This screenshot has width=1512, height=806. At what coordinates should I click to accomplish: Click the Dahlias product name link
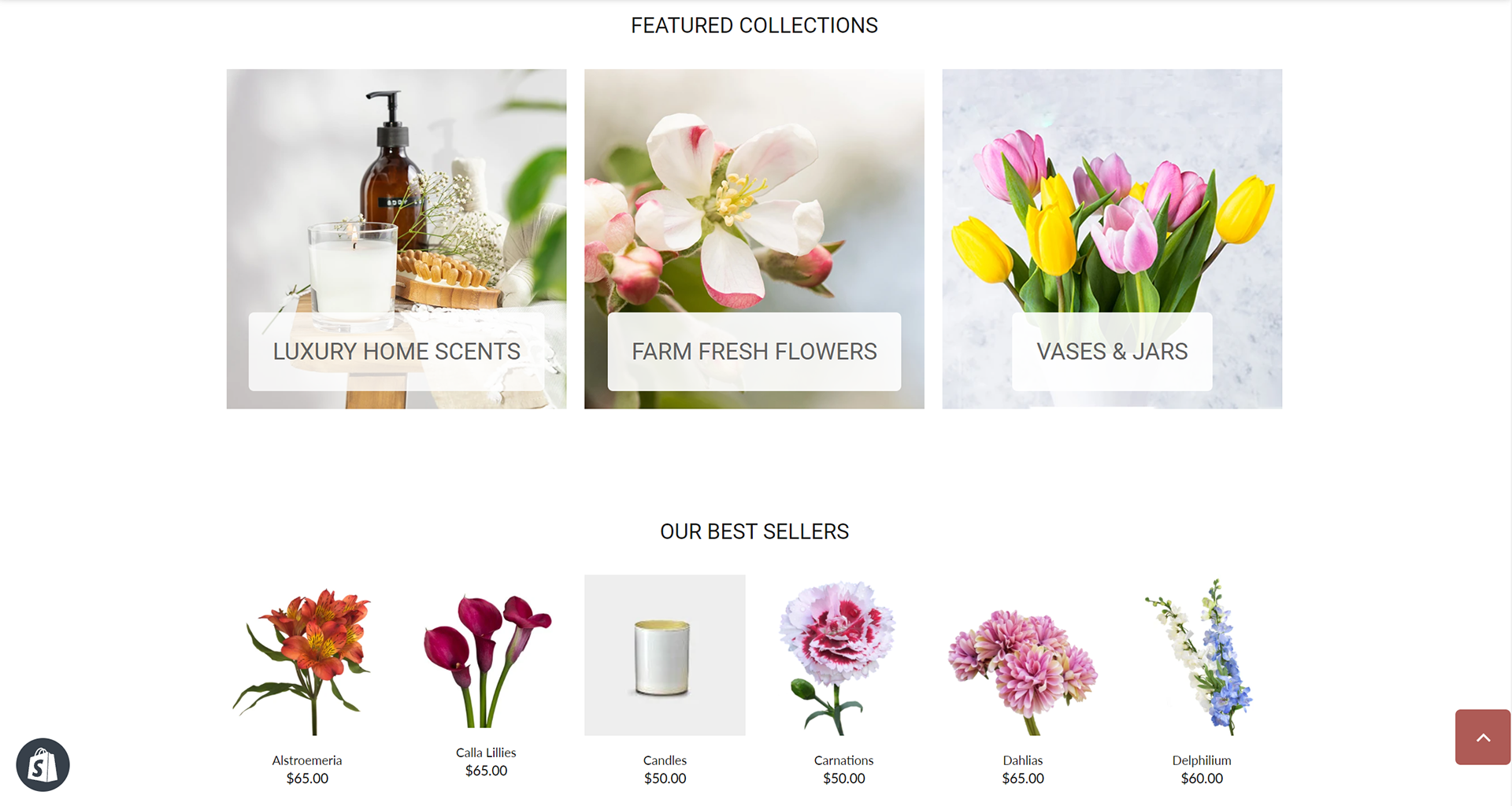(x=1023, y=760)
